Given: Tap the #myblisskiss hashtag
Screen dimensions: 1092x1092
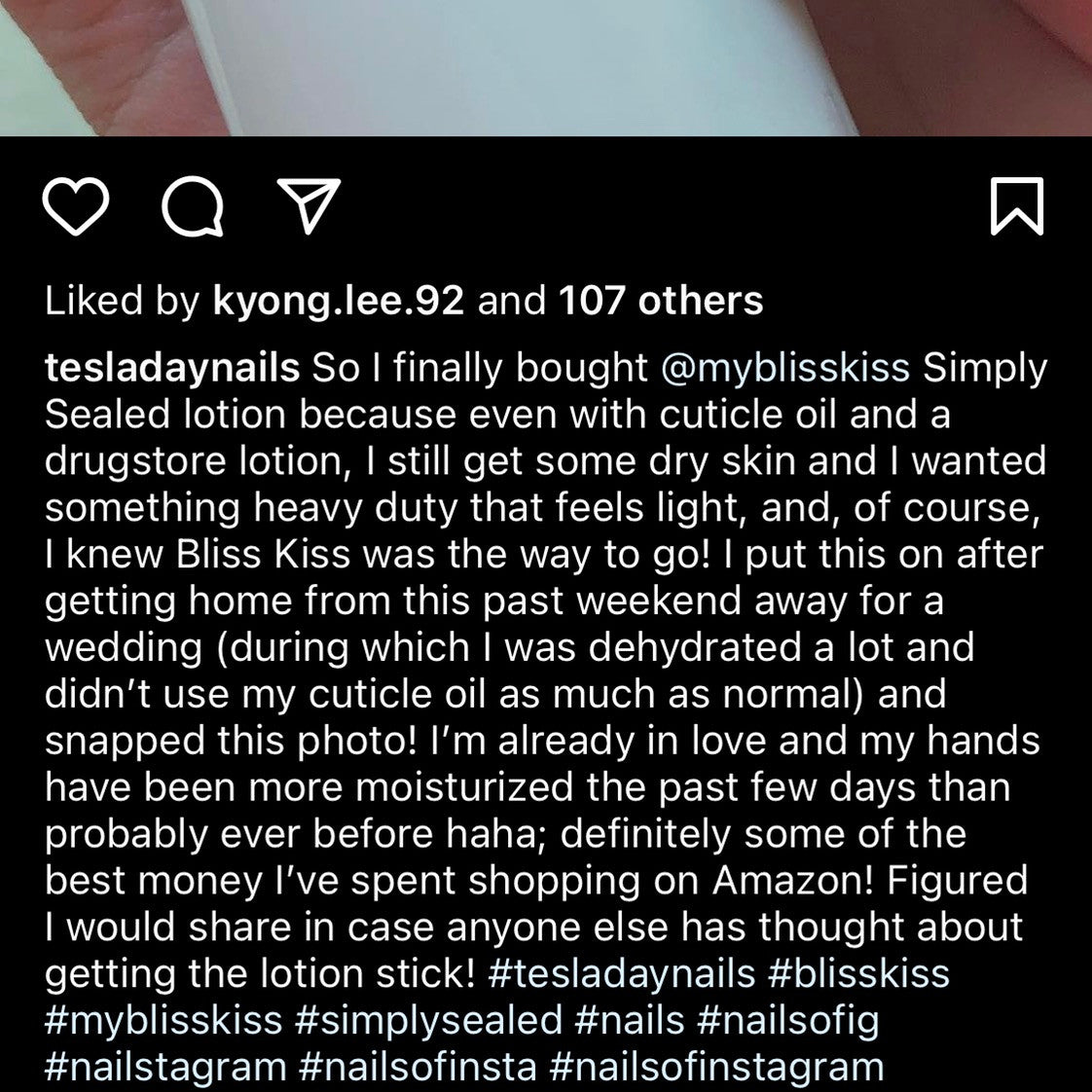Looking at the screenshot, I should (164, 1020).
